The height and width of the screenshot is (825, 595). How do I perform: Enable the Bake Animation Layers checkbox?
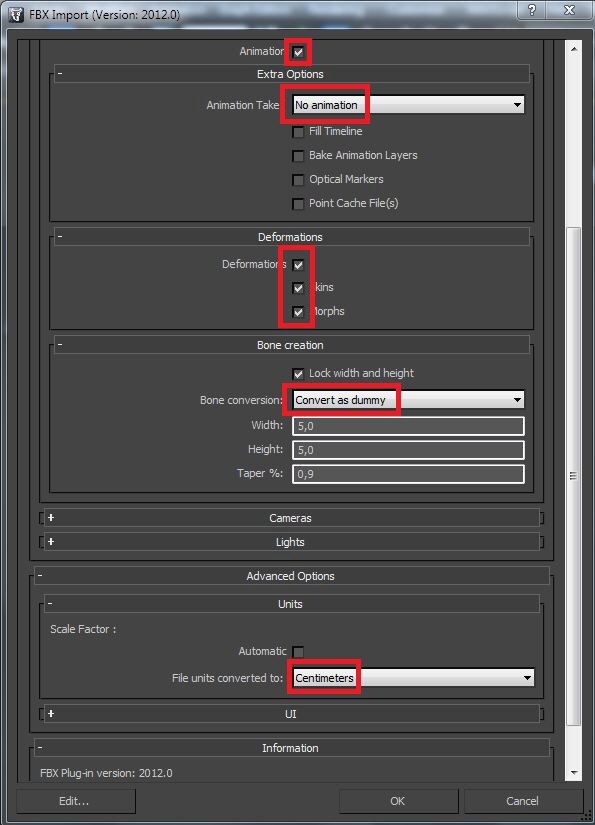tap(298, 156)
